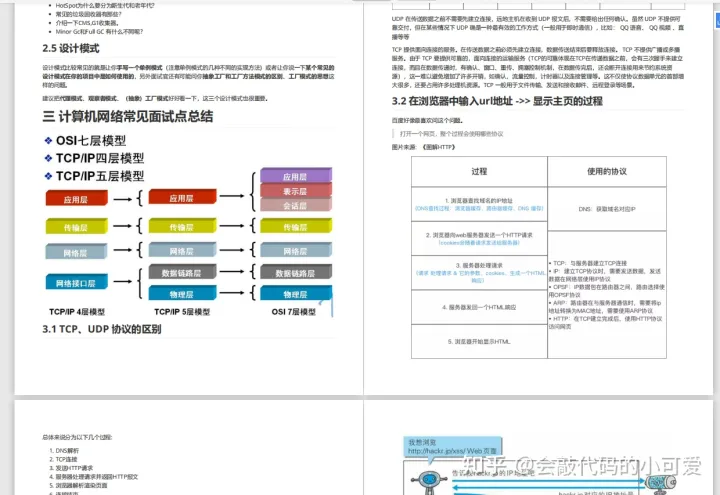Click the cell '2. 浏览器向web服务器发送一个HTTP请求'
720x495 pixels.
[479, 238]
